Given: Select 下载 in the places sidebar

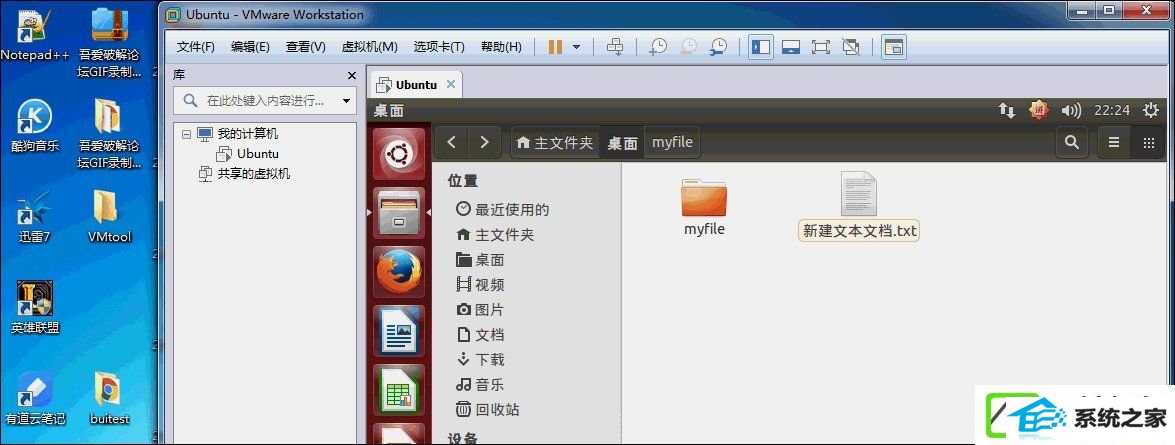Looking at the screenshot, I should point(480,360).
